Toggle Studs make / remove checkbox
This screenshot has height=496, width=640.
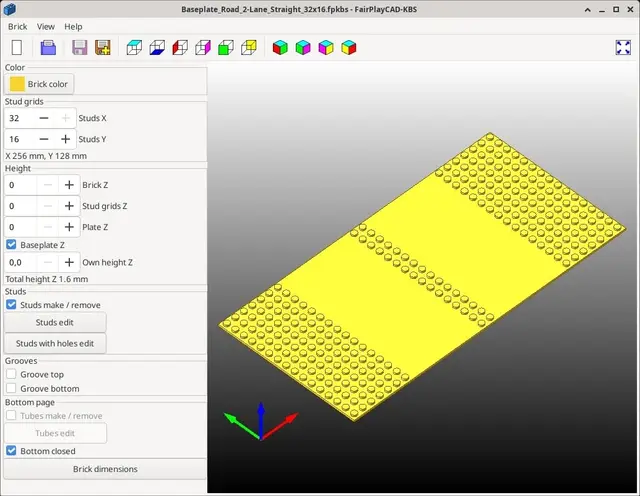point(11,305)
